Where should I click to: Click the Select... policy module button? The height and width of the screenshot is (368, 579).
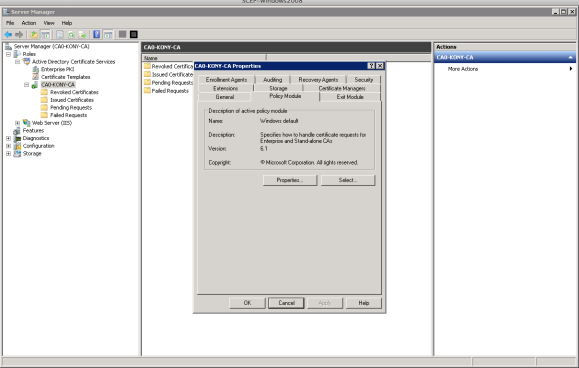point(347,180)
